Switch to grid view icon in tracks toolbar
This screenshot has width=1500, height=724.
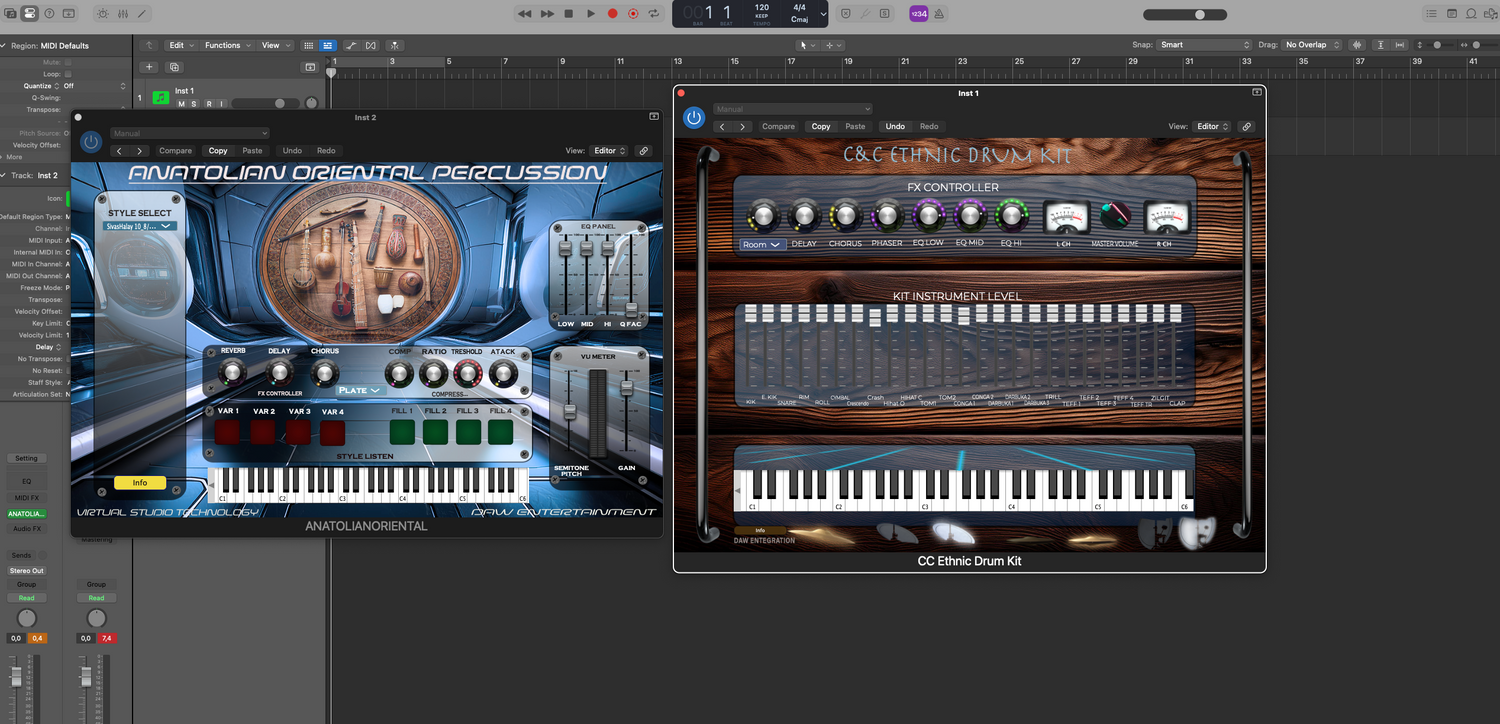coord(308,45)
